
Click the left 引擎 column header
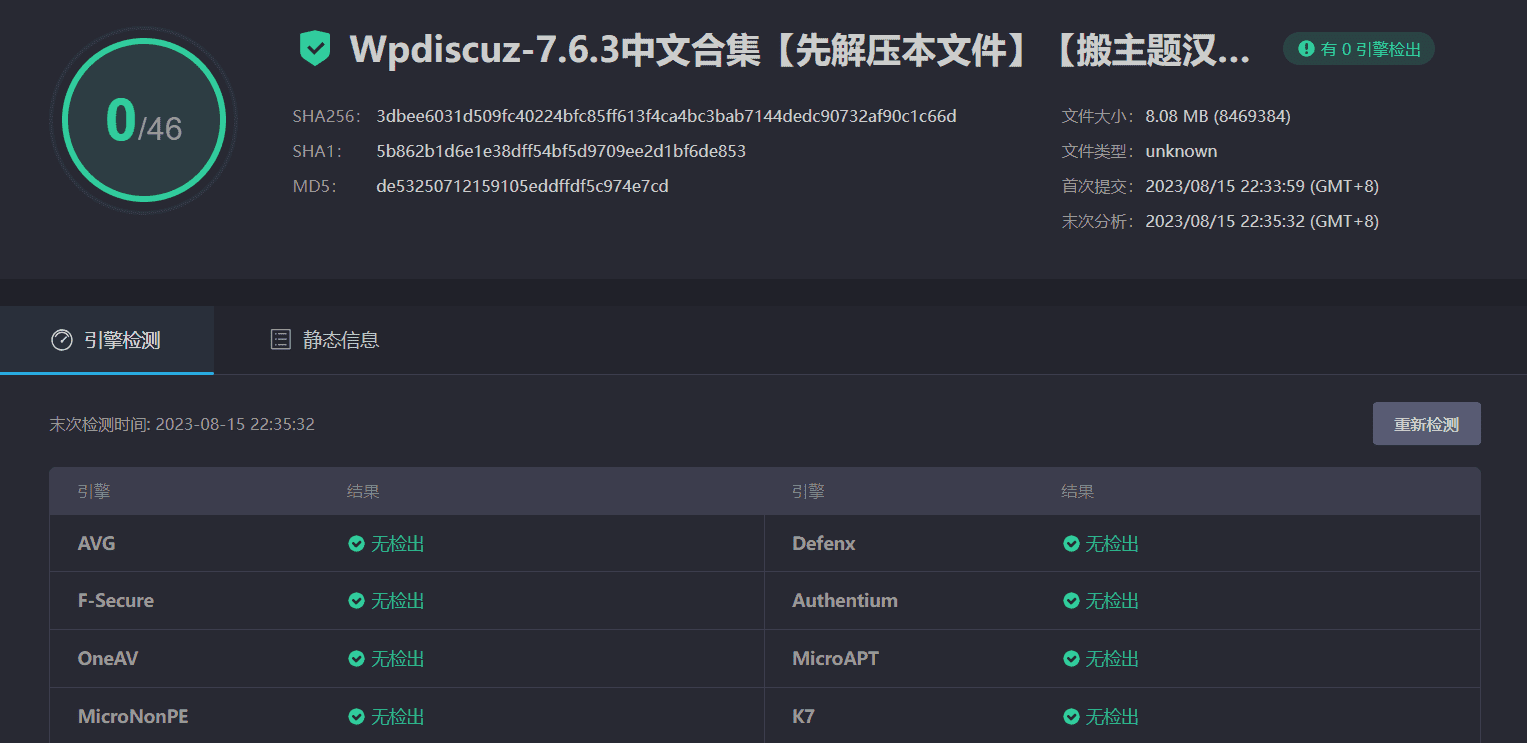click(94, 492)
